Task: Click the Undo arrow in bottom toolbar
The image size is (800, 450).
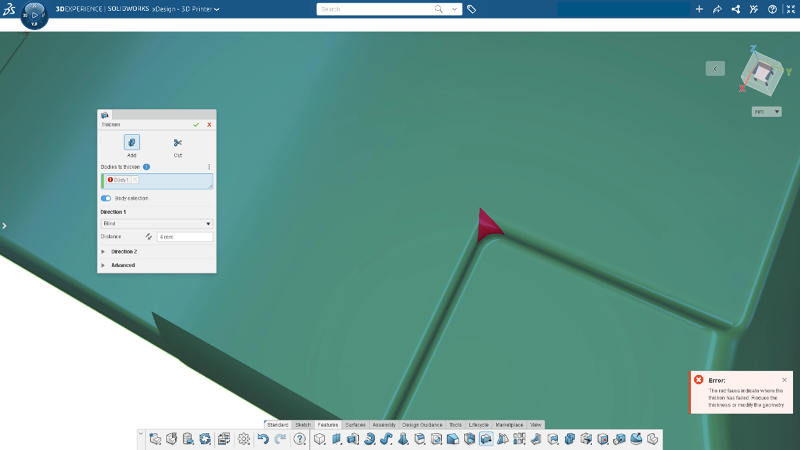Action: (263, 439)
